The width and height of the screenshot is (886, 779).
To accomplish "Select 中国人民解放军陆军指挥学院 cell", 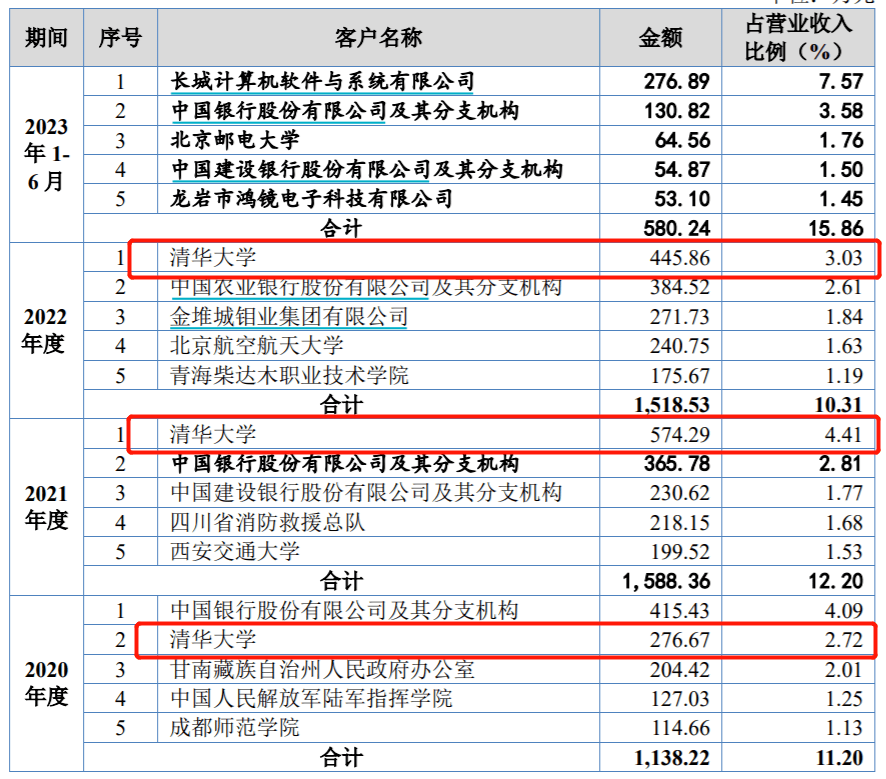I will click(x=378, y=699).
